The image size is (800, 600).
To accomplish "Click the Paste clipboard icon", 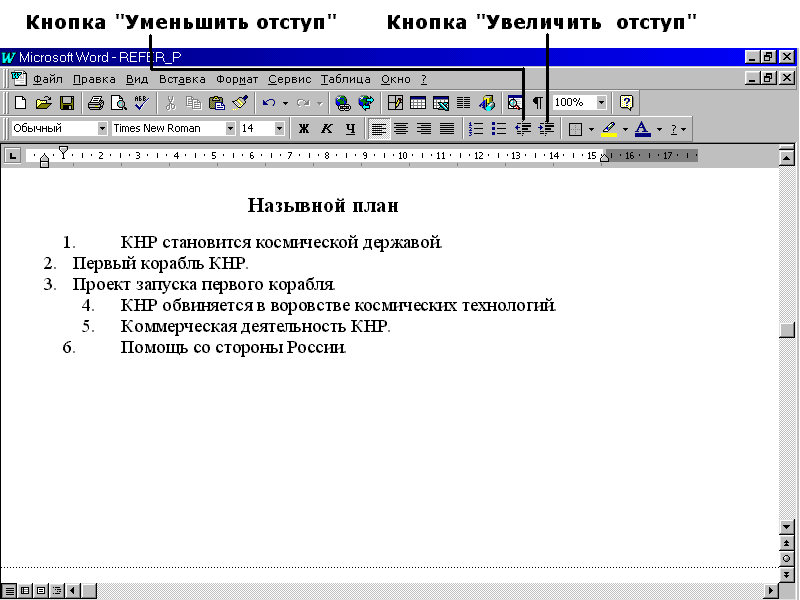I will pyautogui.click(x=217, y=103).
